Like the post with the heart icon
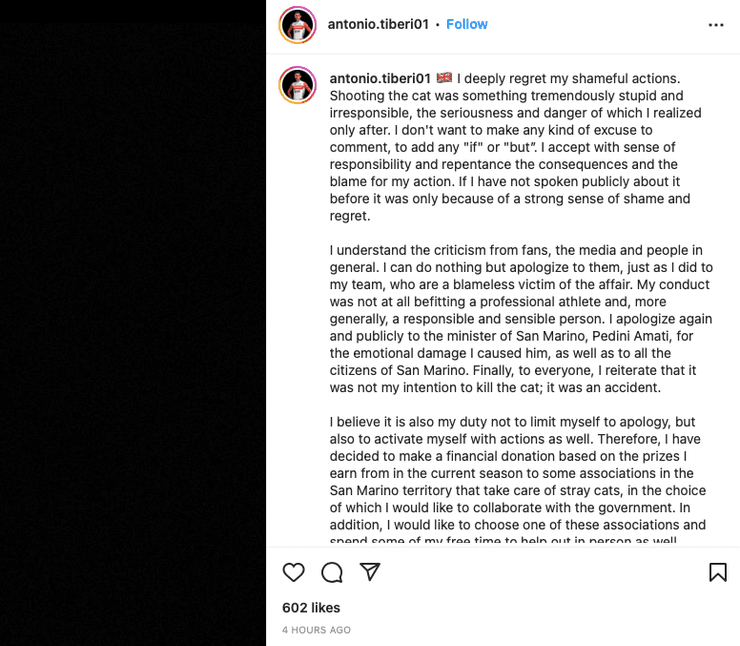Screen dimensions: 740x646 click(x=293, y=572)
